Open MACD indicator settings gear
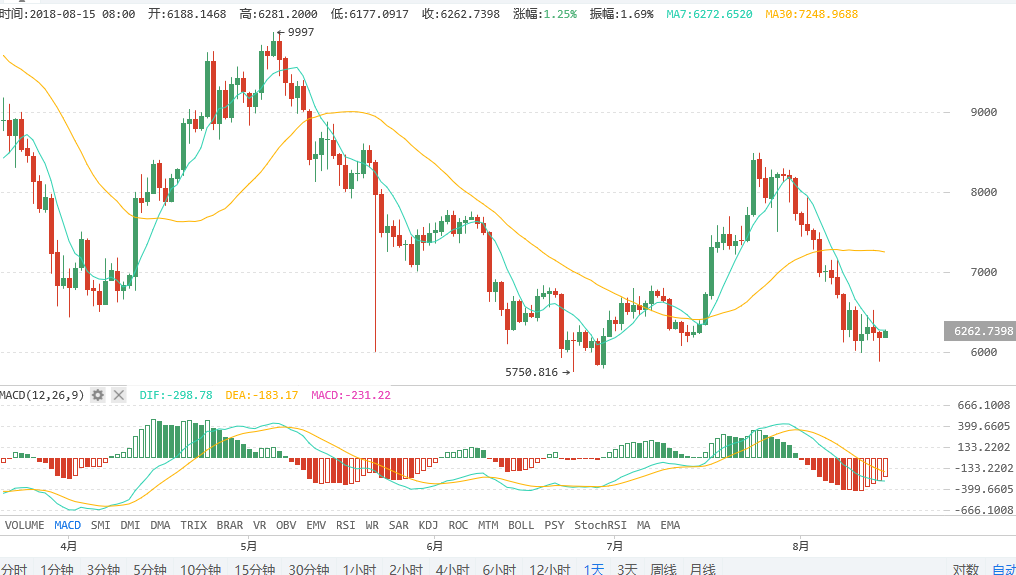The height and width of the screenshot is (575, 1016). [x=98, y=395]
